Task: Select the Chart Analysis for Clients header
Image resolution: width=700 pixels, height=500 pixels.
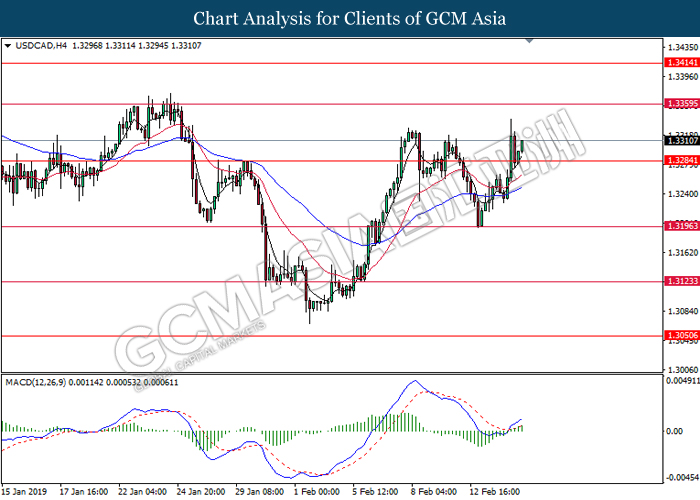Action: (350, 19)
